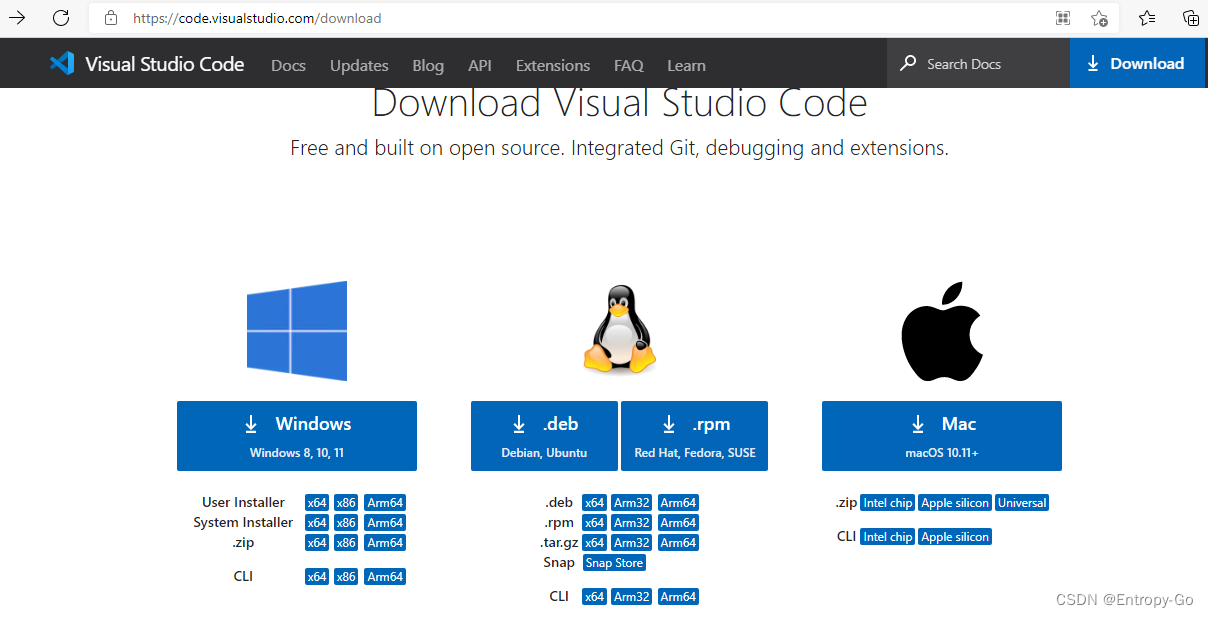Navigate to the FAQ page

click(x=628, y=65)
